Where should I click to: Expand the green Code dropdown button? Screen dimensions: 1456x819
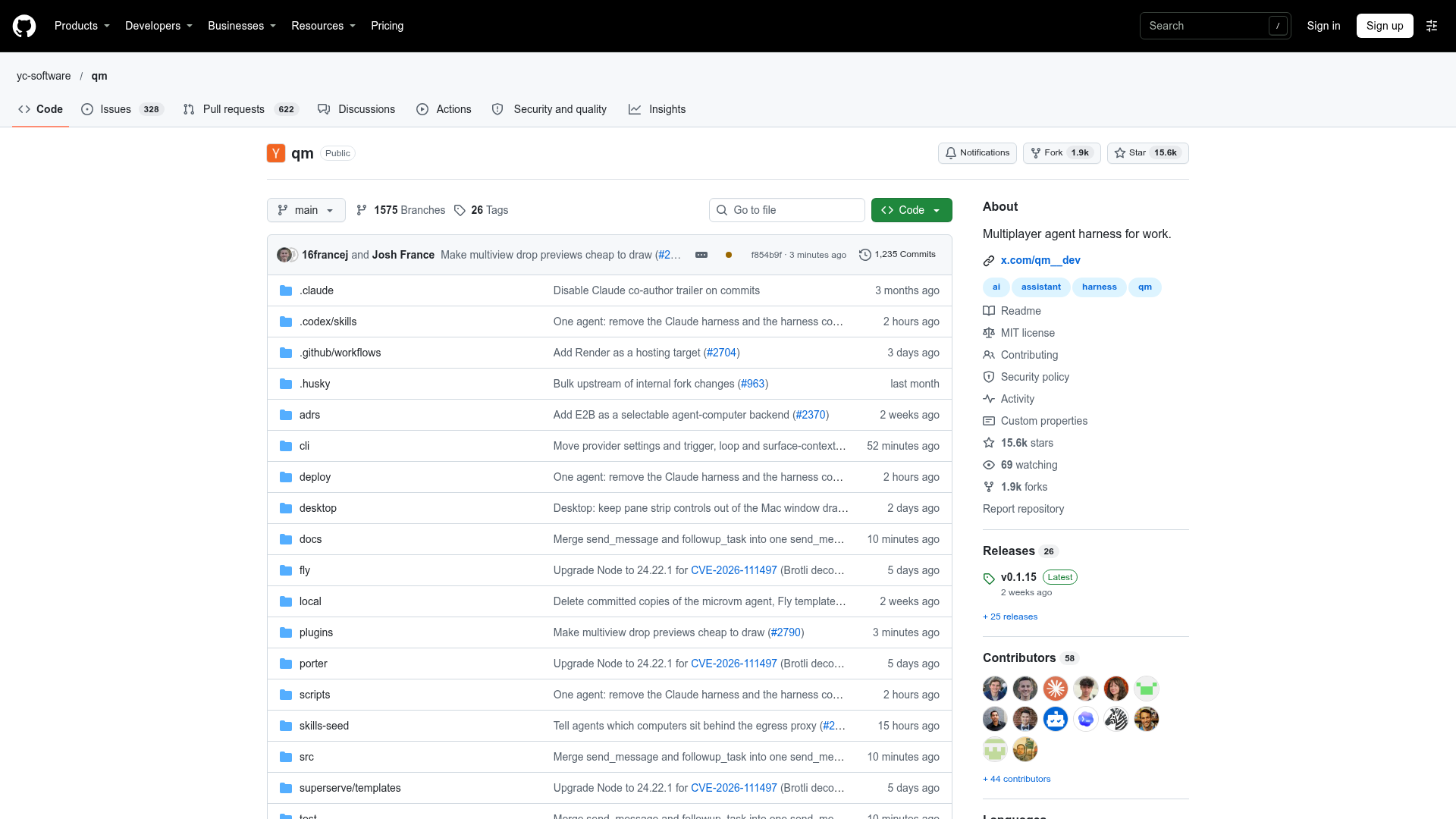tap(912, 210)
